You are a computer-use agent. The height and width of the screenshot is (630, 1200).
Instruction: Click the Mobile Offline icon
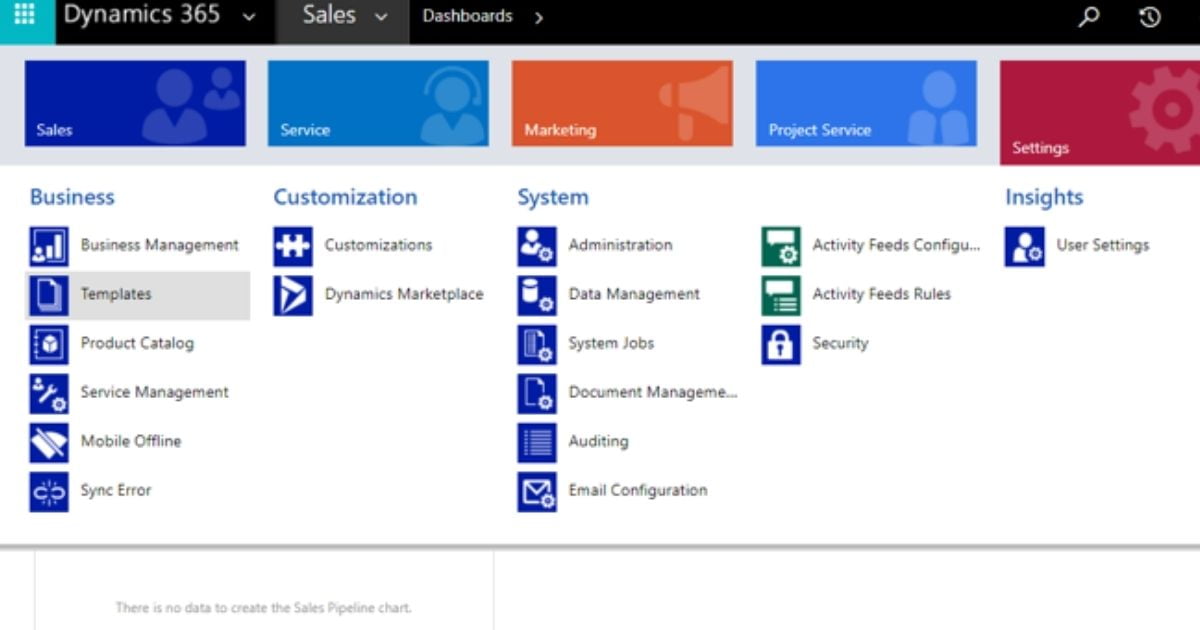tap(49, 442)
